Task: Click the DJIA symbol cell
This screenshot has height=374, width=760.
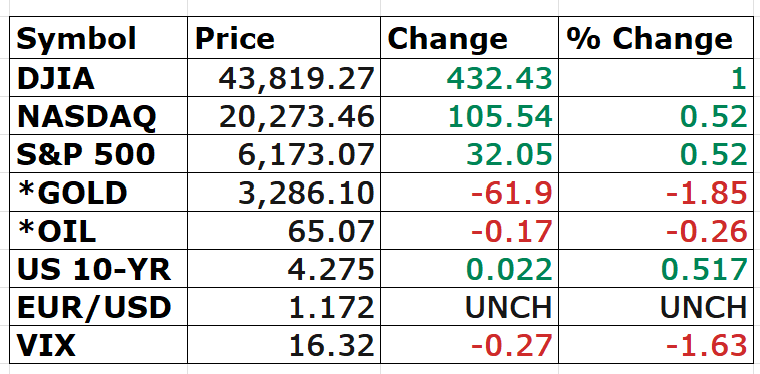Action: pos(98,78)
